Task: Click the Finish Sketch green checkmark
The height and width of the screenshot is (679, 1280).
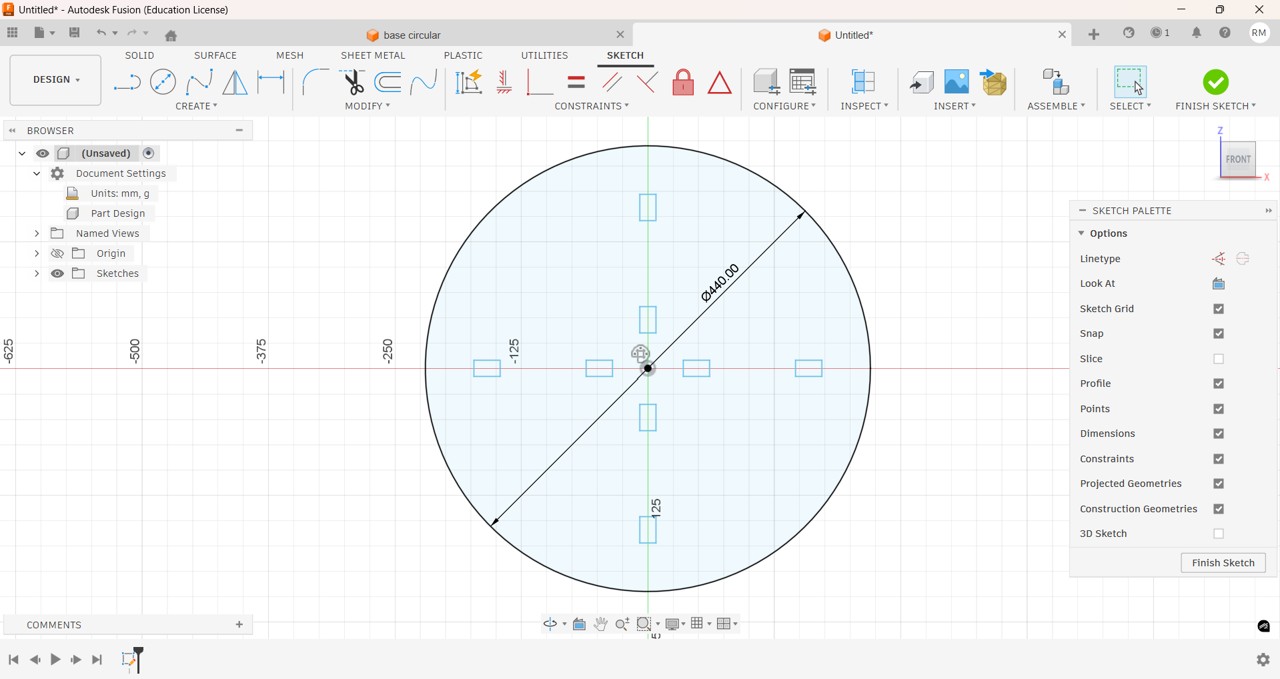Action: click(x=1216, y=82)
